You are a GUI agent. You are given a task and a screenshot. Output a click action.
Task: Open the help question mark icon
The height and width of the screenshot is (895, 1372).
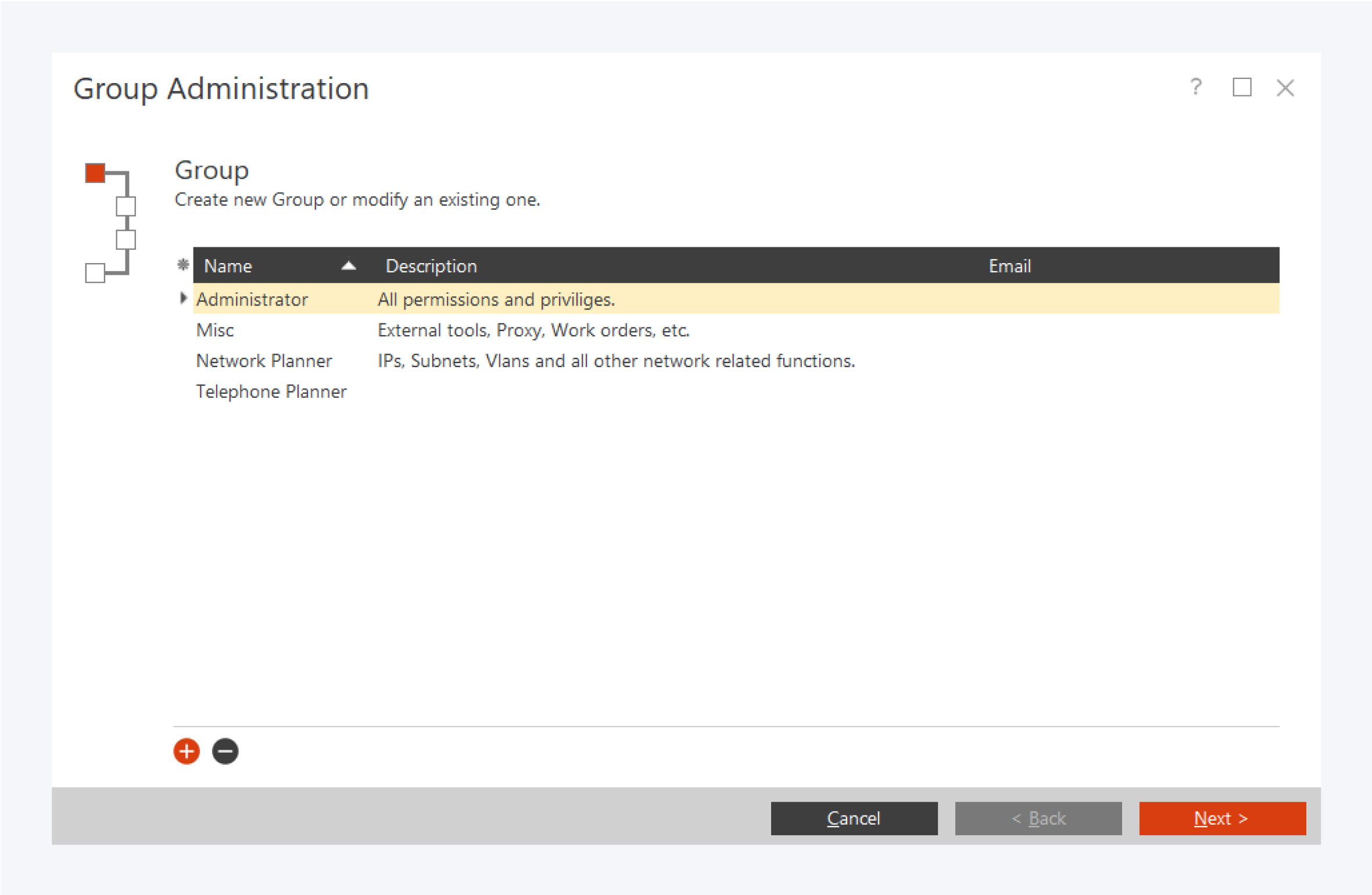tap(1196, 88)
